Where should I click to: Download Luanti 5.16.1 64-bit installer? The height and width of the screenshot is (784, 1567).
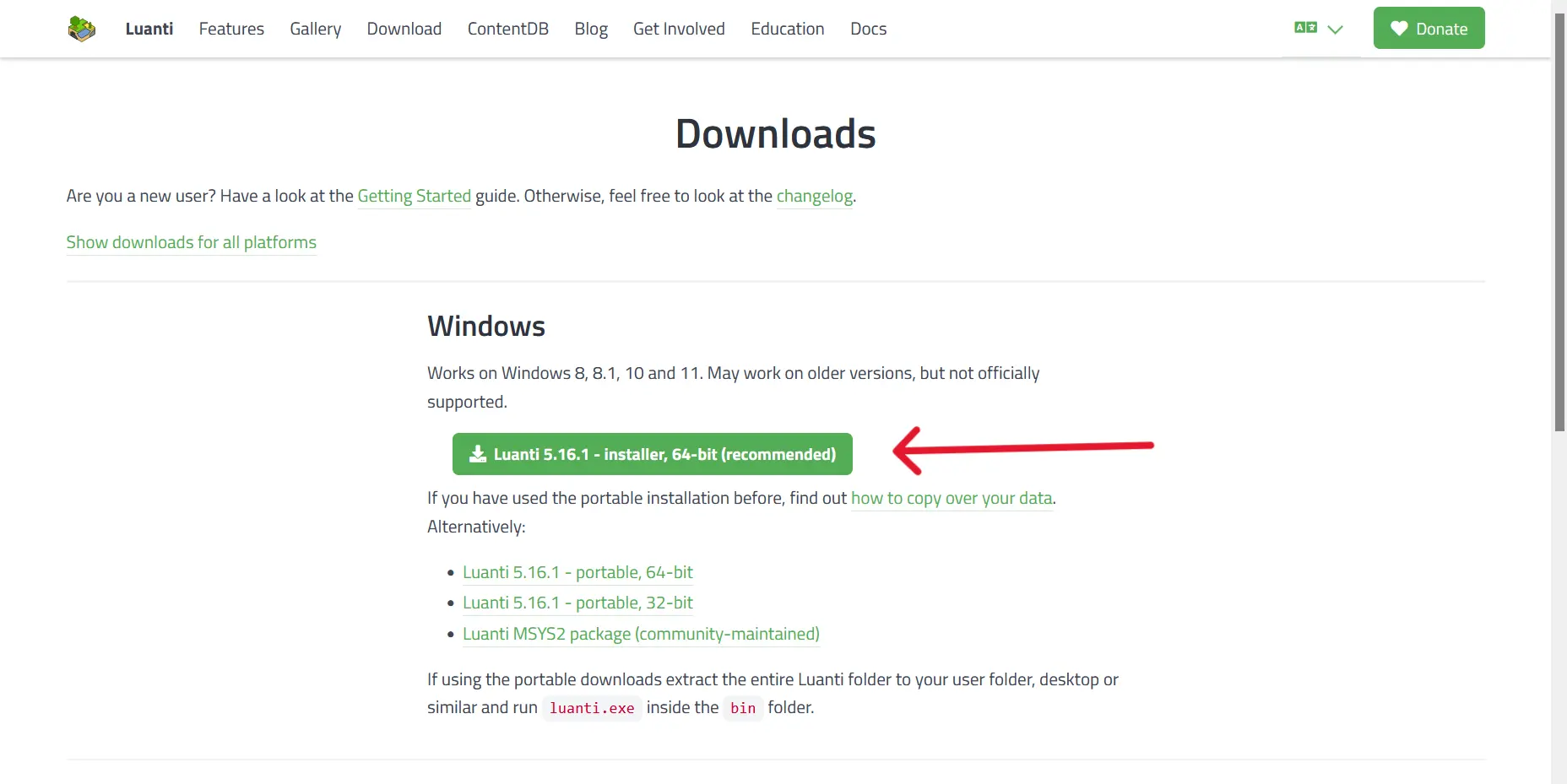coord(653,454)
